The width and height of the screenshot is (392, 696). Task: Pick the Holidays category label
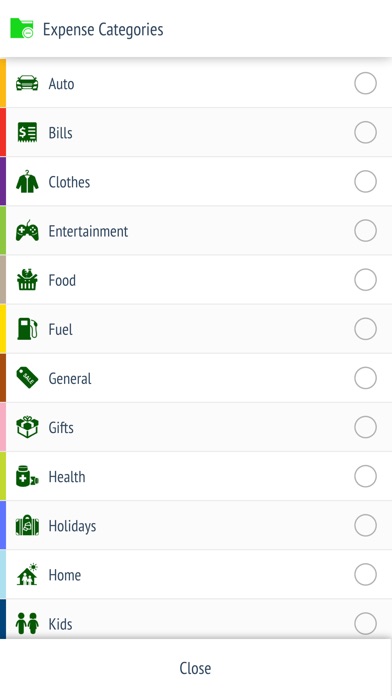72,526
